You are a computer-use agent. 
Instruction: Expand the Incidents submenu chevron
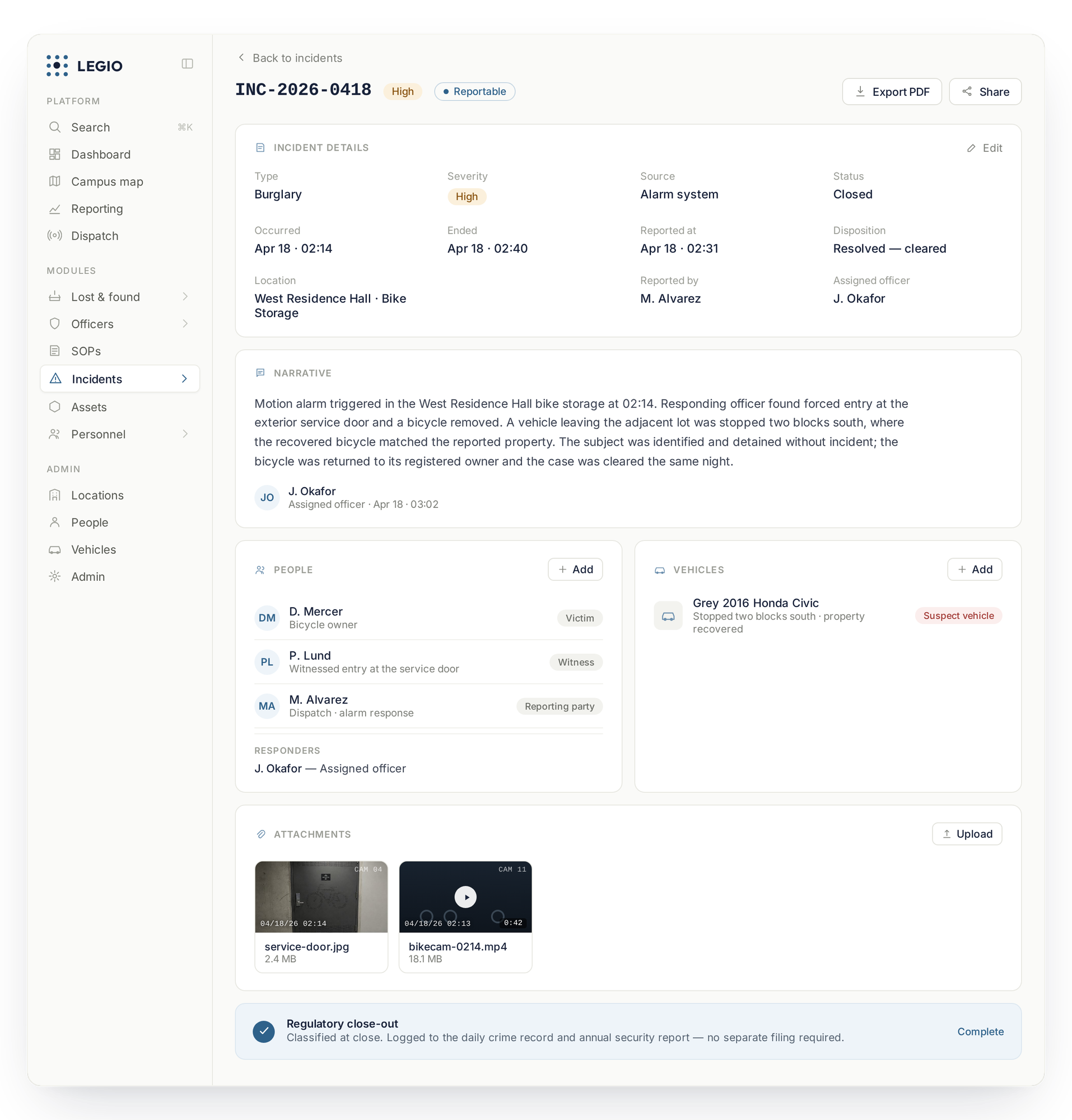pos(185,379)
